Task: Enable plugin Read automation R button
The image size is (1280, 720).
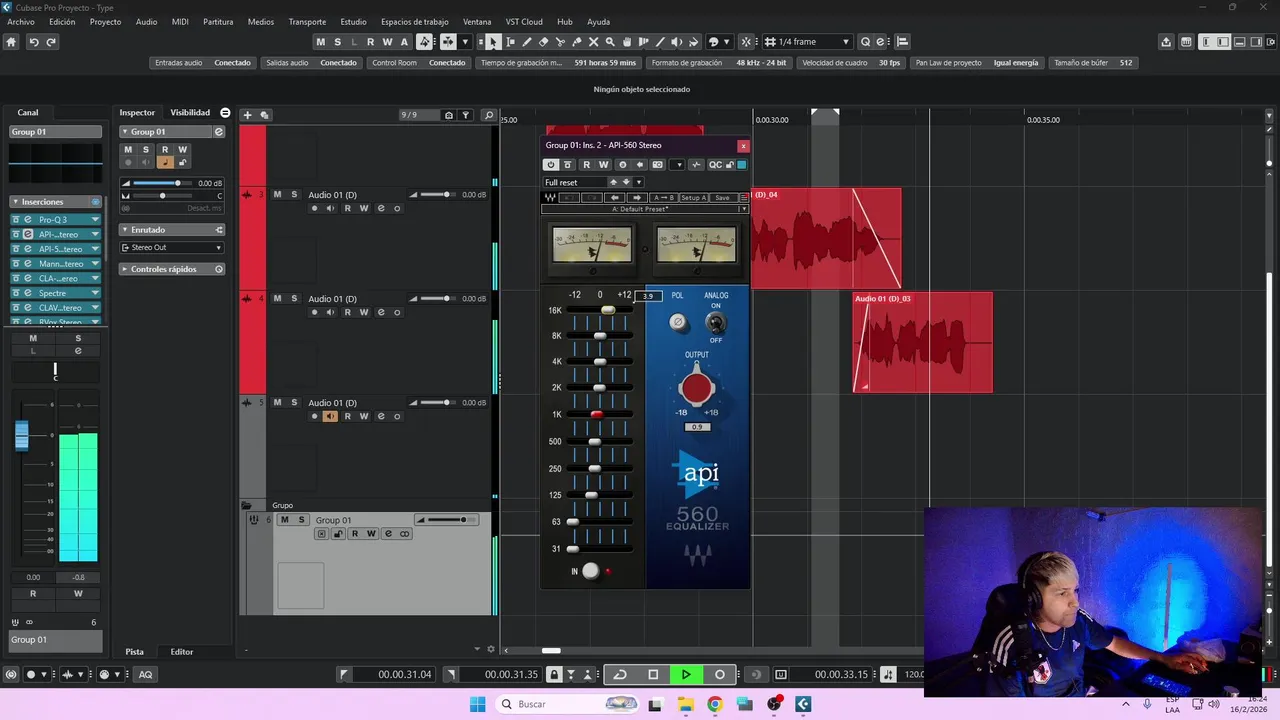Action: tap(587, 165)
